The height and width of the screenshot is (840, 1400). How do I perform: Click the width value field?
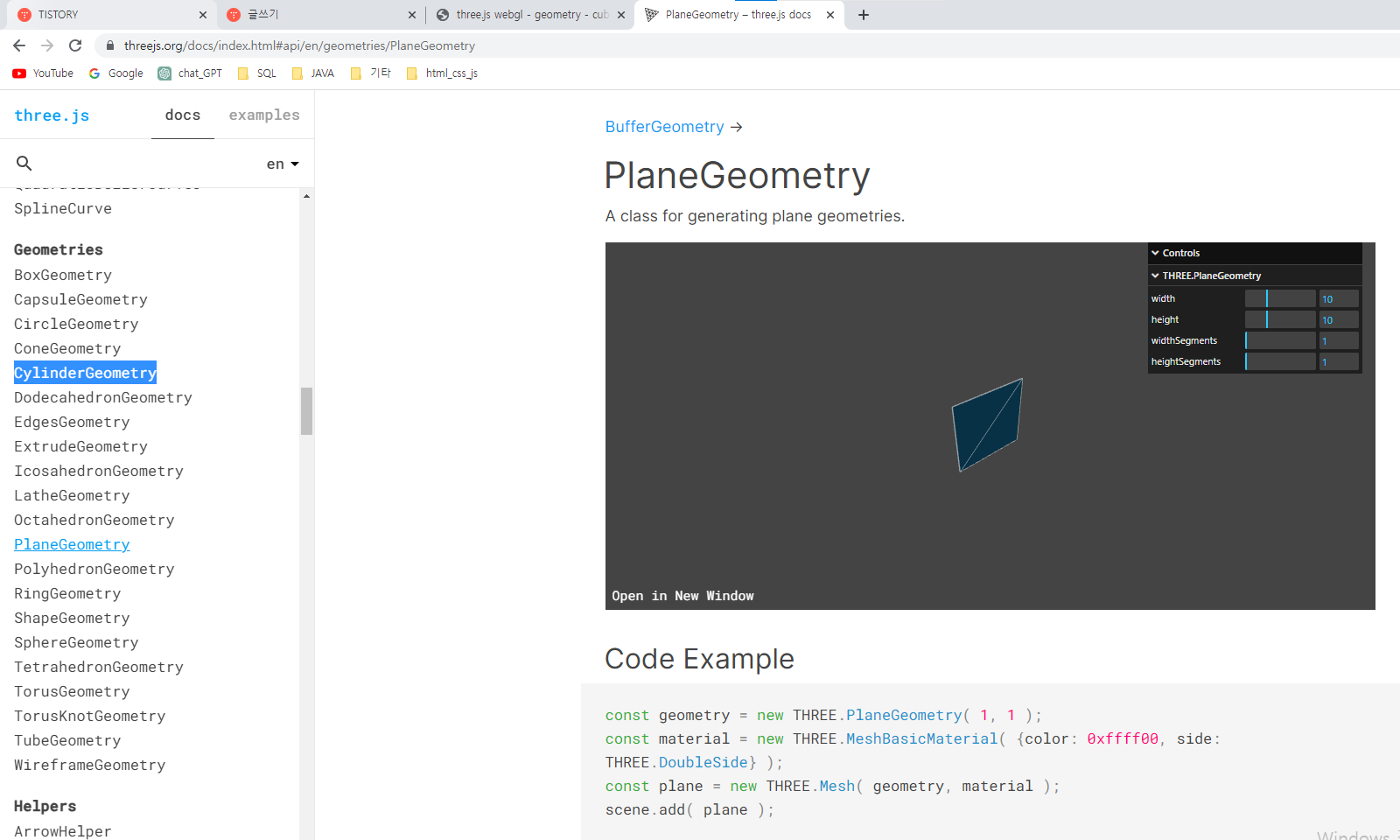click(x=1339, y=298)
